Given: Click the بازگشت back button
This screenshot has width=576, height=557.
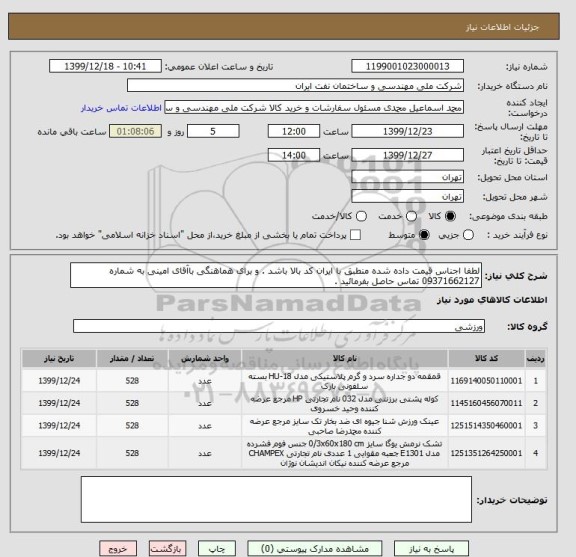Looking at the screenshot, I should click(x=168, y=549).
